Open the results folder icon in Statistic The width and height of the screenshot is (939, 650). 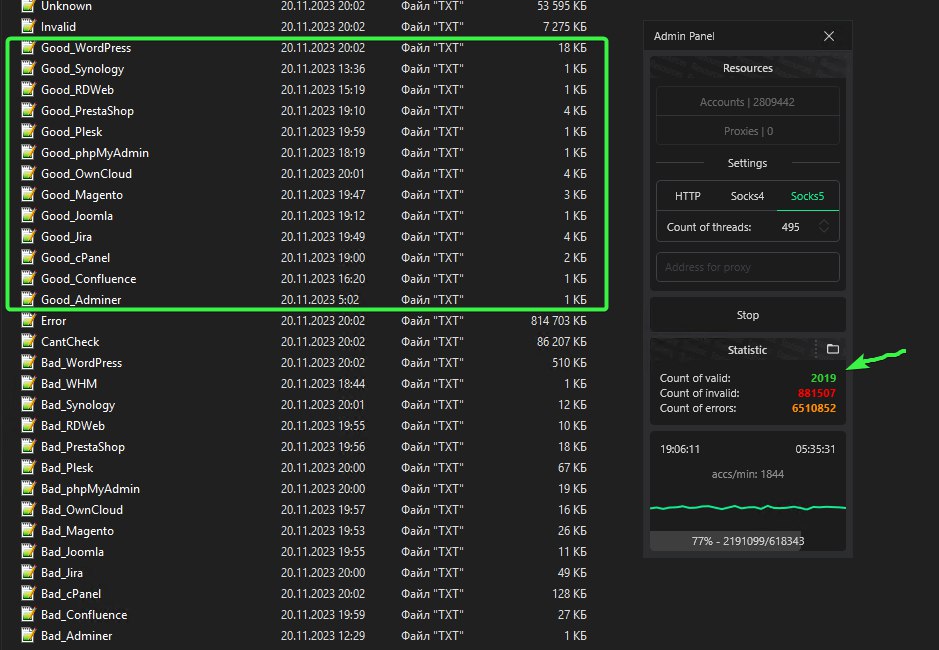coord(832,350)
